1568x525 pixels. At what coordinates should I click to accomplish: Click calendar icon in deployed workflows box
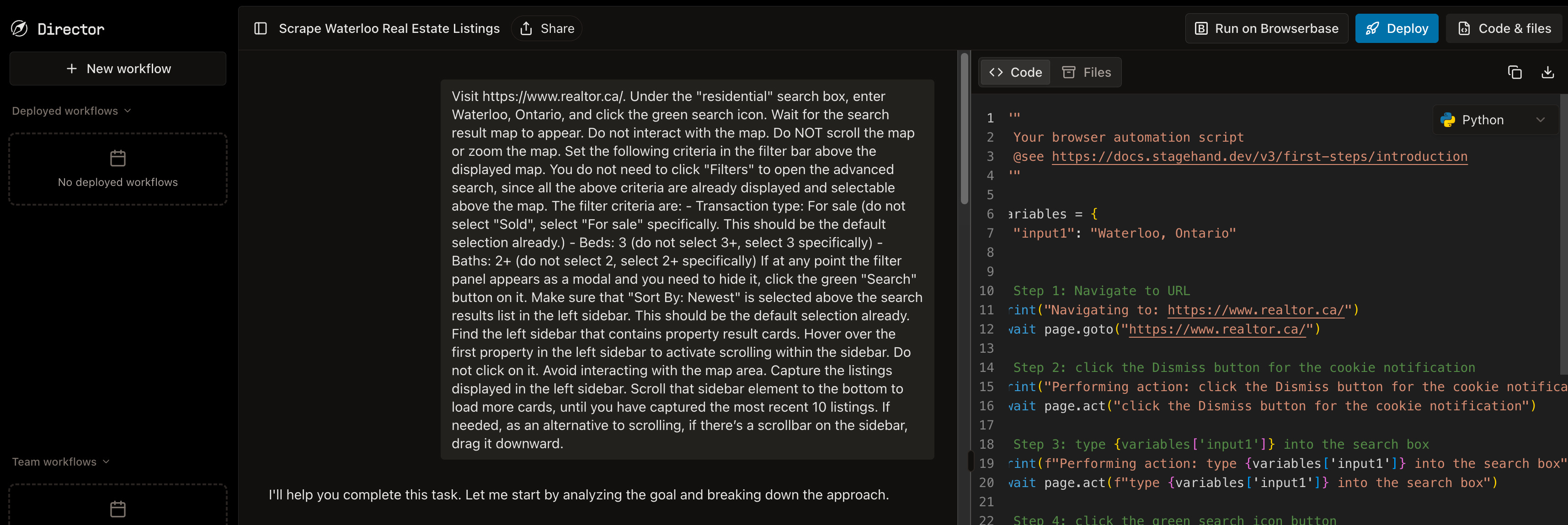pyautogui.click(x=117, y=158)
